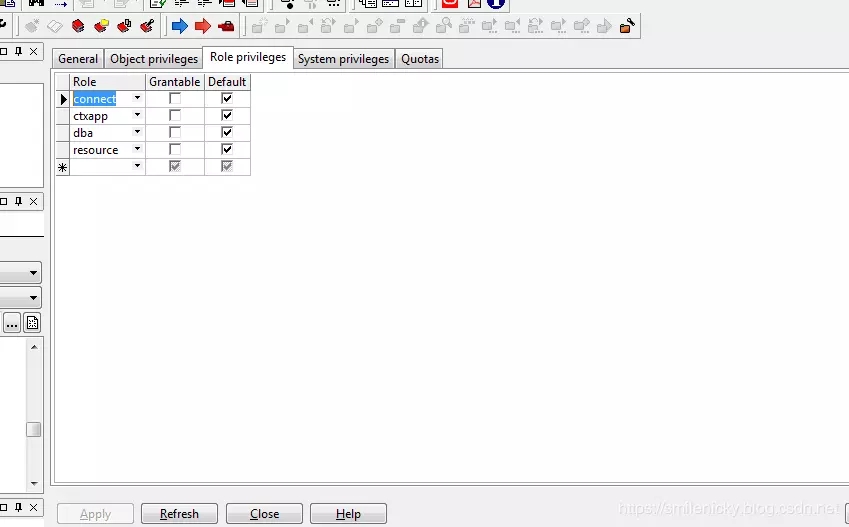Click the red book with yellow folder icon
The image size is (849, 527).
pos(101,26)
